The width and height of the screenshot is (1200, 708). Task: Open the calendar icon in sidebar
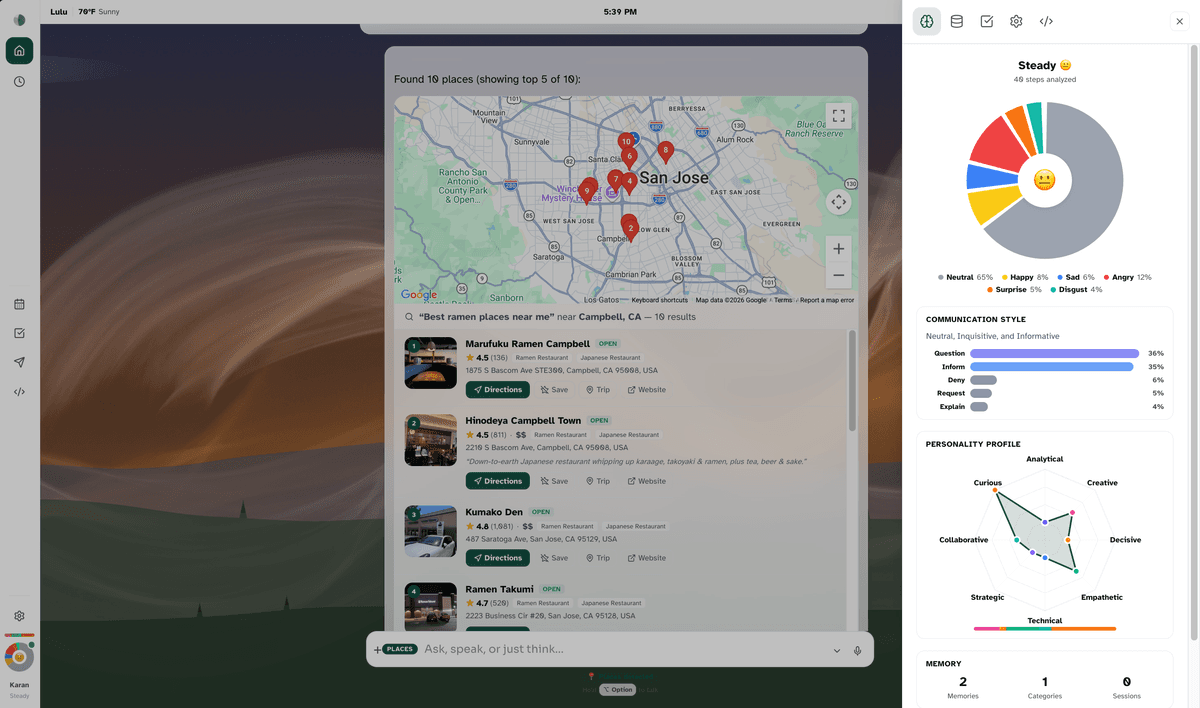point(19,304)
